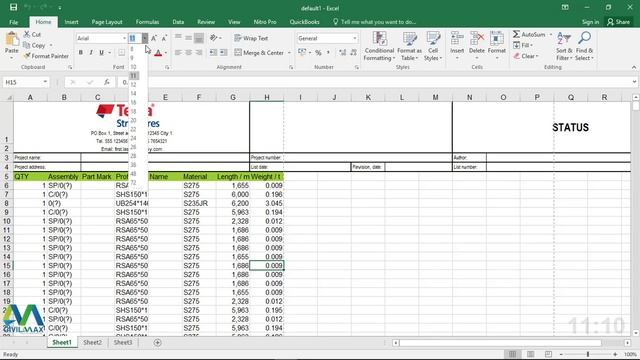Open the Fill dropdown
Viewport: 640px width, 360px height.
pyautogui.click(x=523, y=45)
